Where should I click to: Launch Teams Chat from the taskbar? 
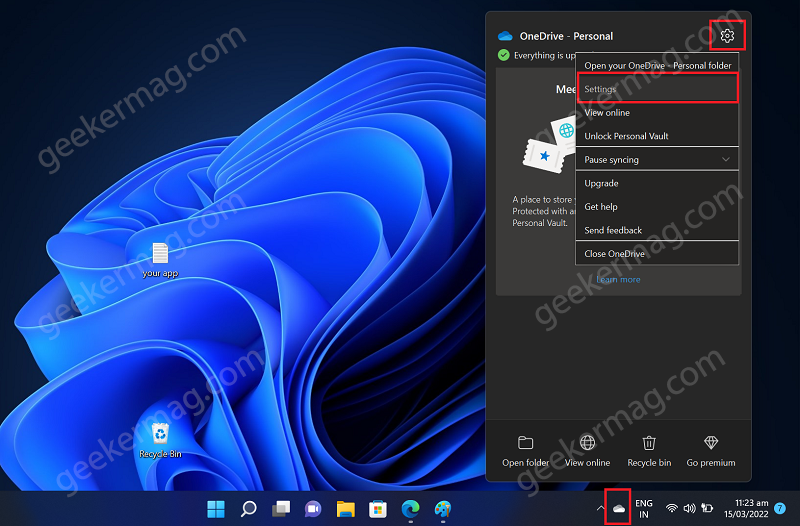coord(313,509)
